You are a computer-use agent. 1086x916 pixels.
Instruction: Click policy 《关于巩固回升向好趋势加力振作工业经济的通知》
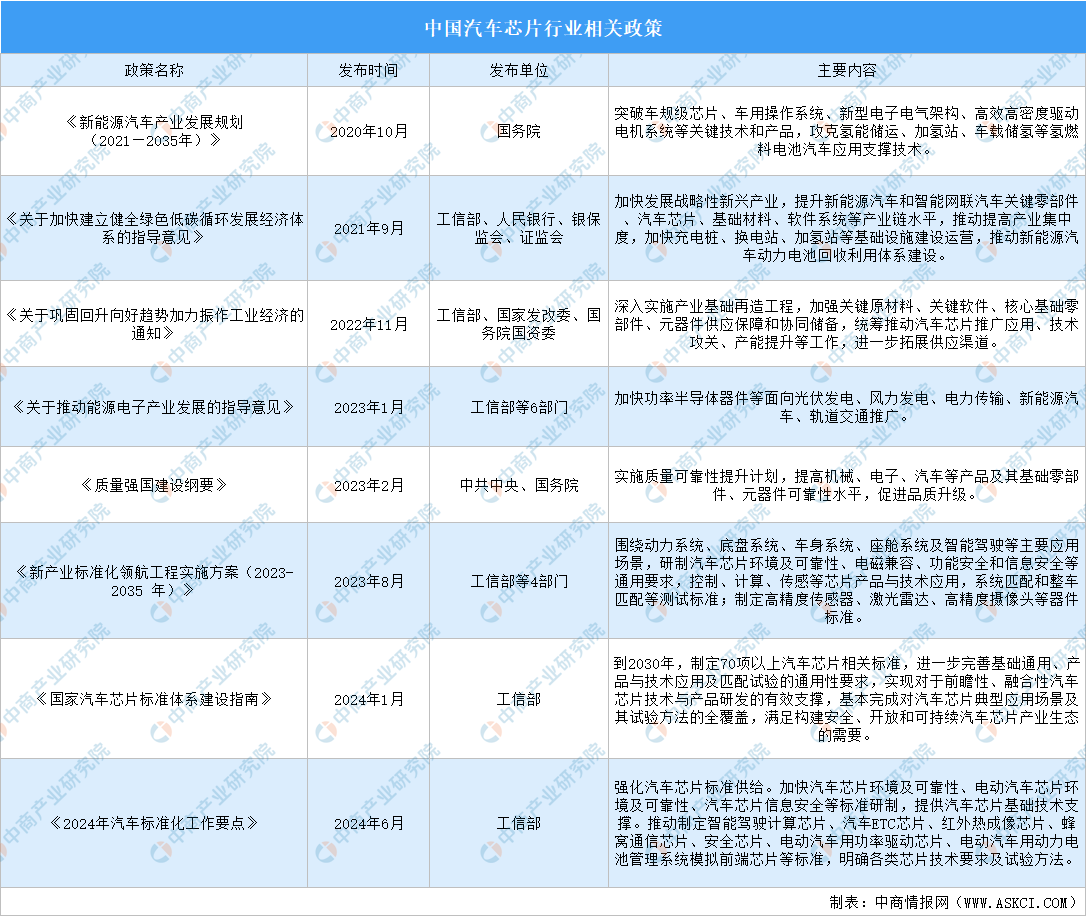pyautogui.click(x=154, y=324)
